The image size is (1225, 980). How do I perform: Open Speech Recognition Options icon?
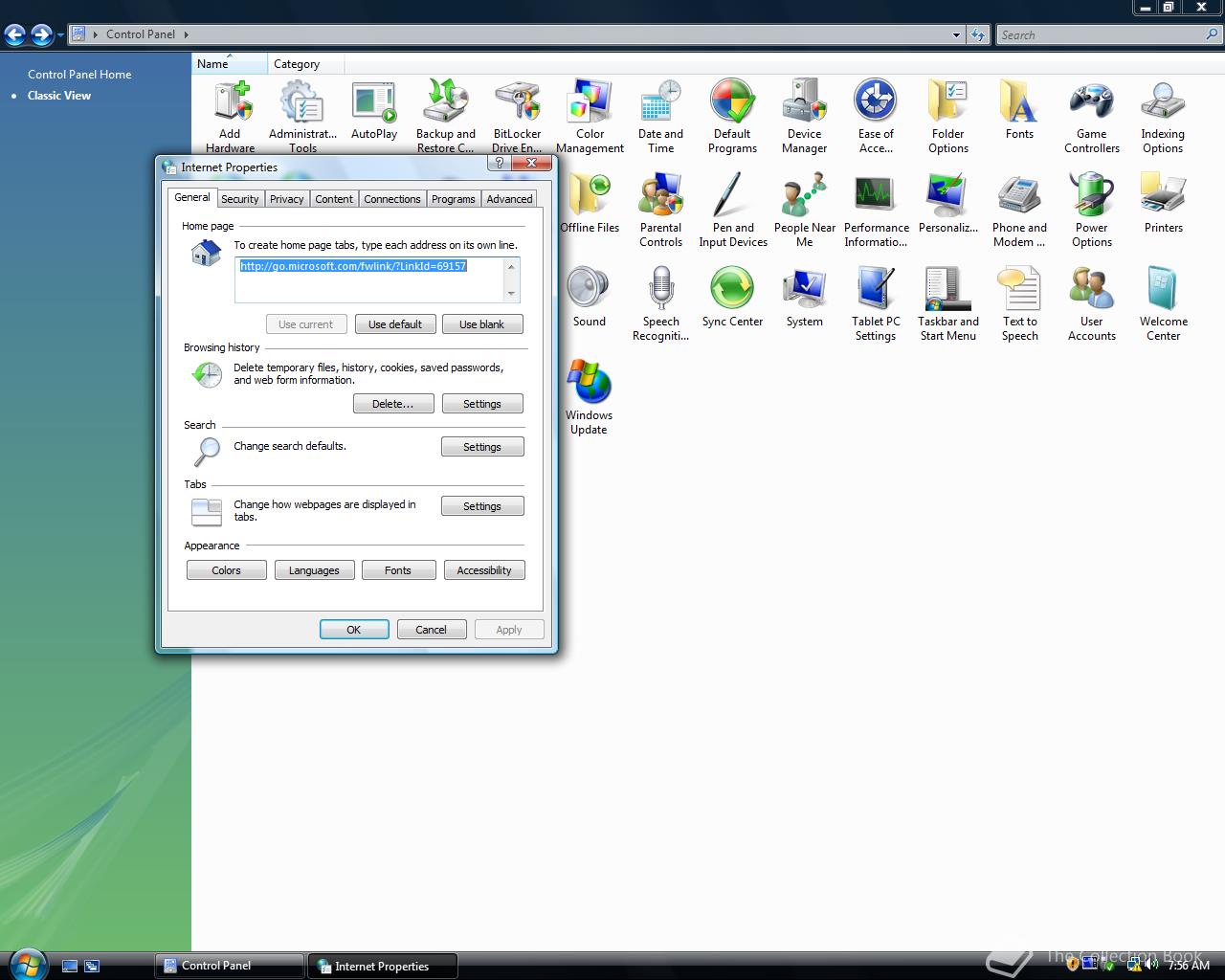[660, 303]
